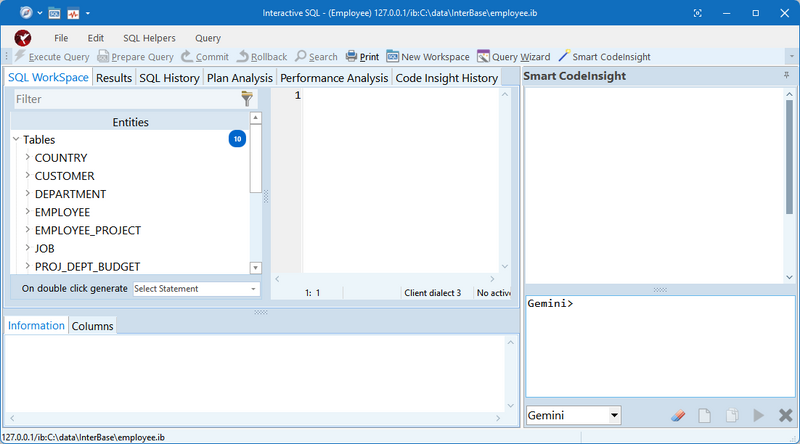800x444 pixels.
Task: Select the EMPLOYEE table name
Action: pyautogui.click(x=62, y=212)
